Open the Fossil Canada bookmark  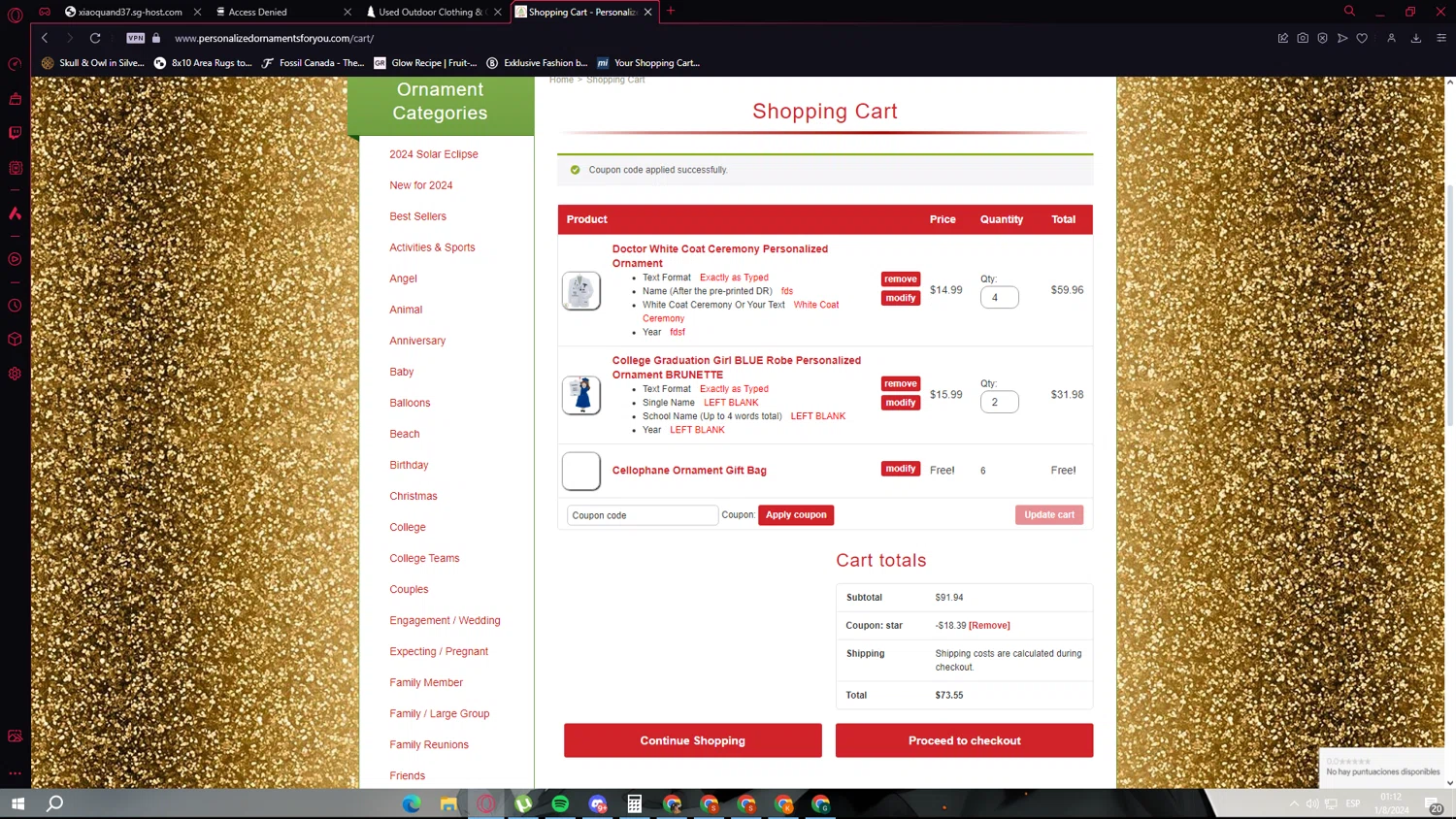[313, 63]
